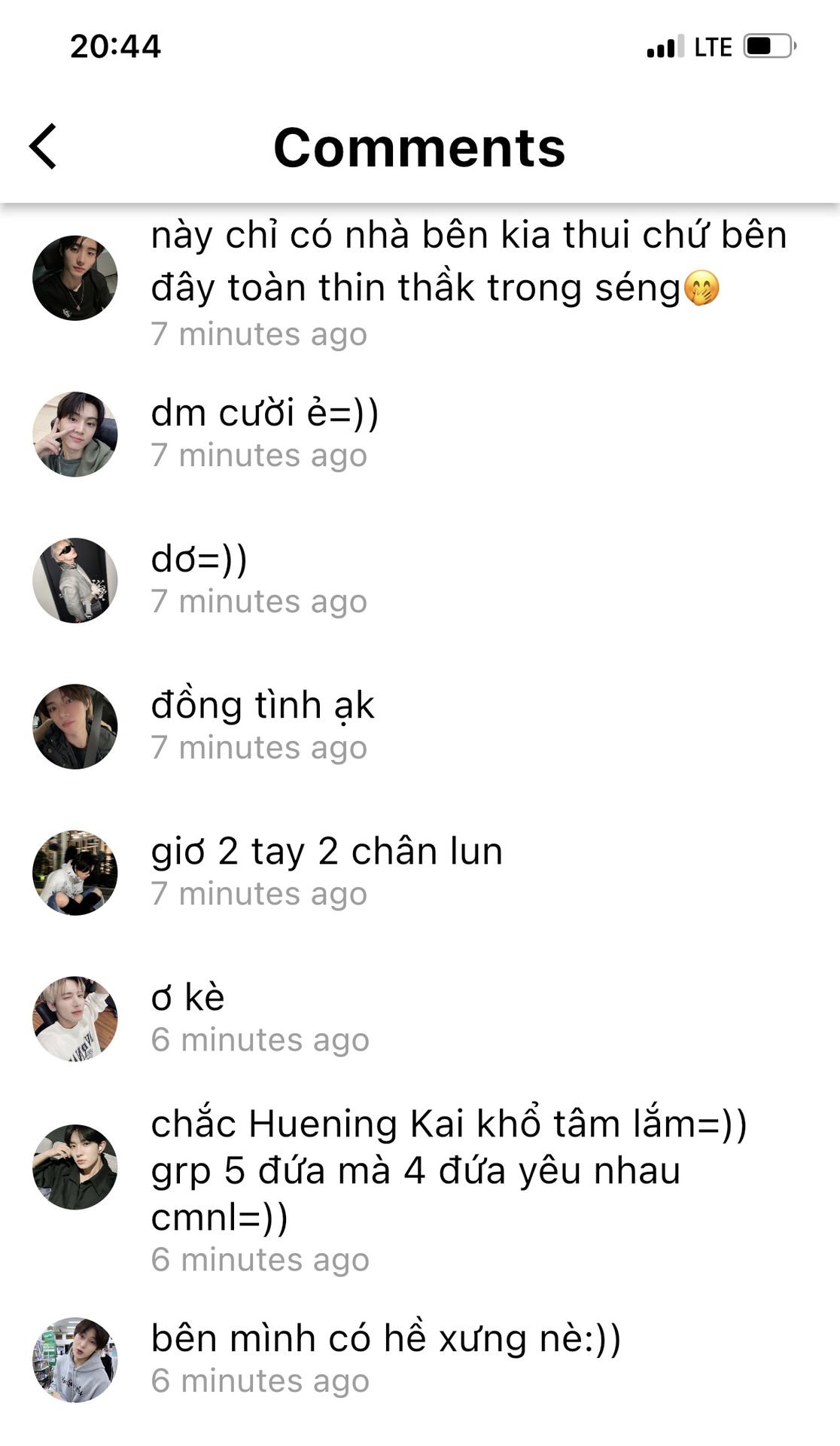
Task: Select the 'giơ 2 tay 2 chân lun' comment
Action: 327,853
